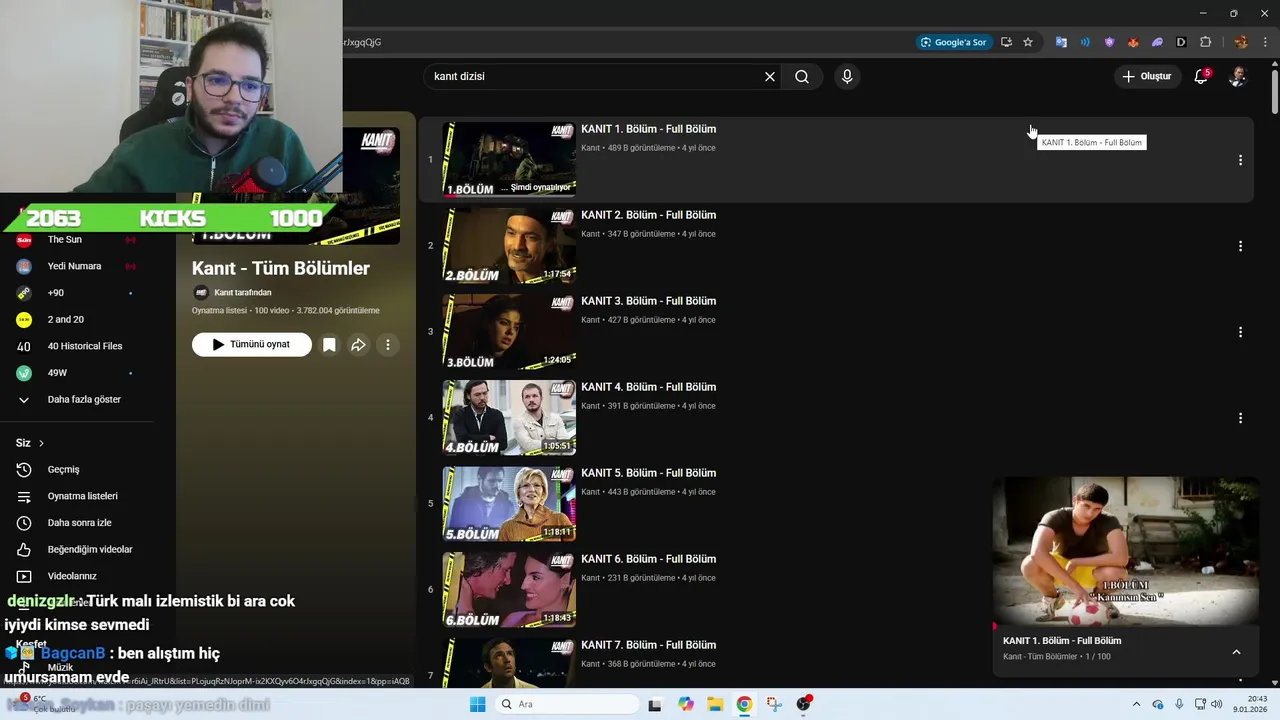Image resolution: width=1280 pixels, height=720 pixels.
Task: Open OBS Studio from the taskbar
Action: tap(804, 704)
